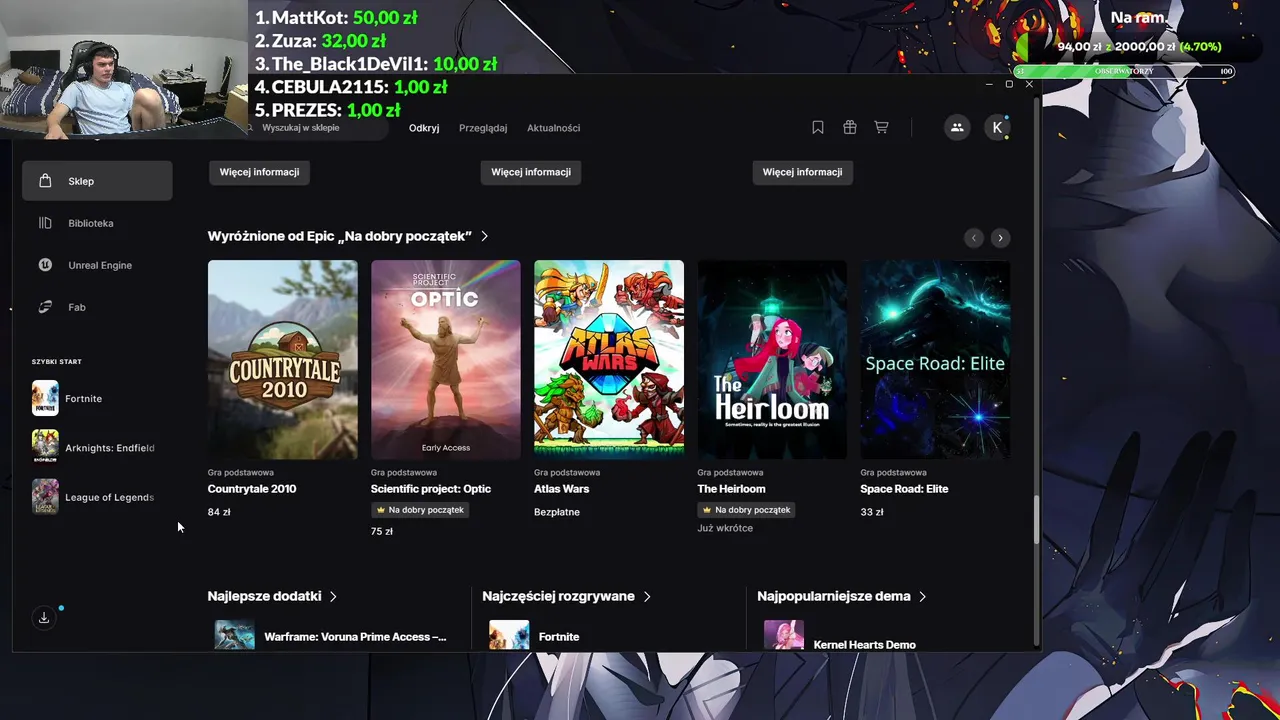
Task: Click the Sklep shopping bag icon
Action: pos(45,181)
